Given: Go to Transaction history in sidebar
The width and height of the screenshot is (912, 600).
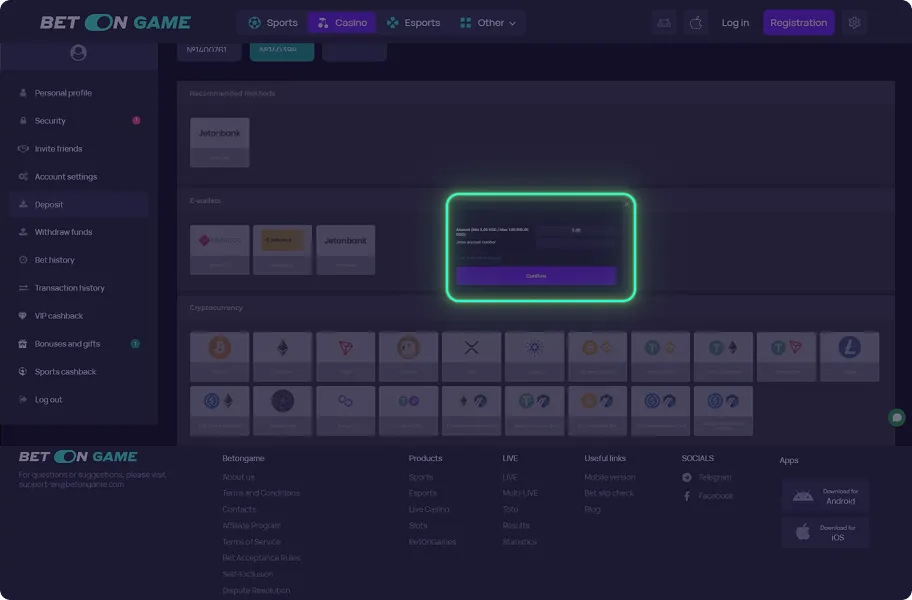Looking at the screenshot, I should click(69, 288).
